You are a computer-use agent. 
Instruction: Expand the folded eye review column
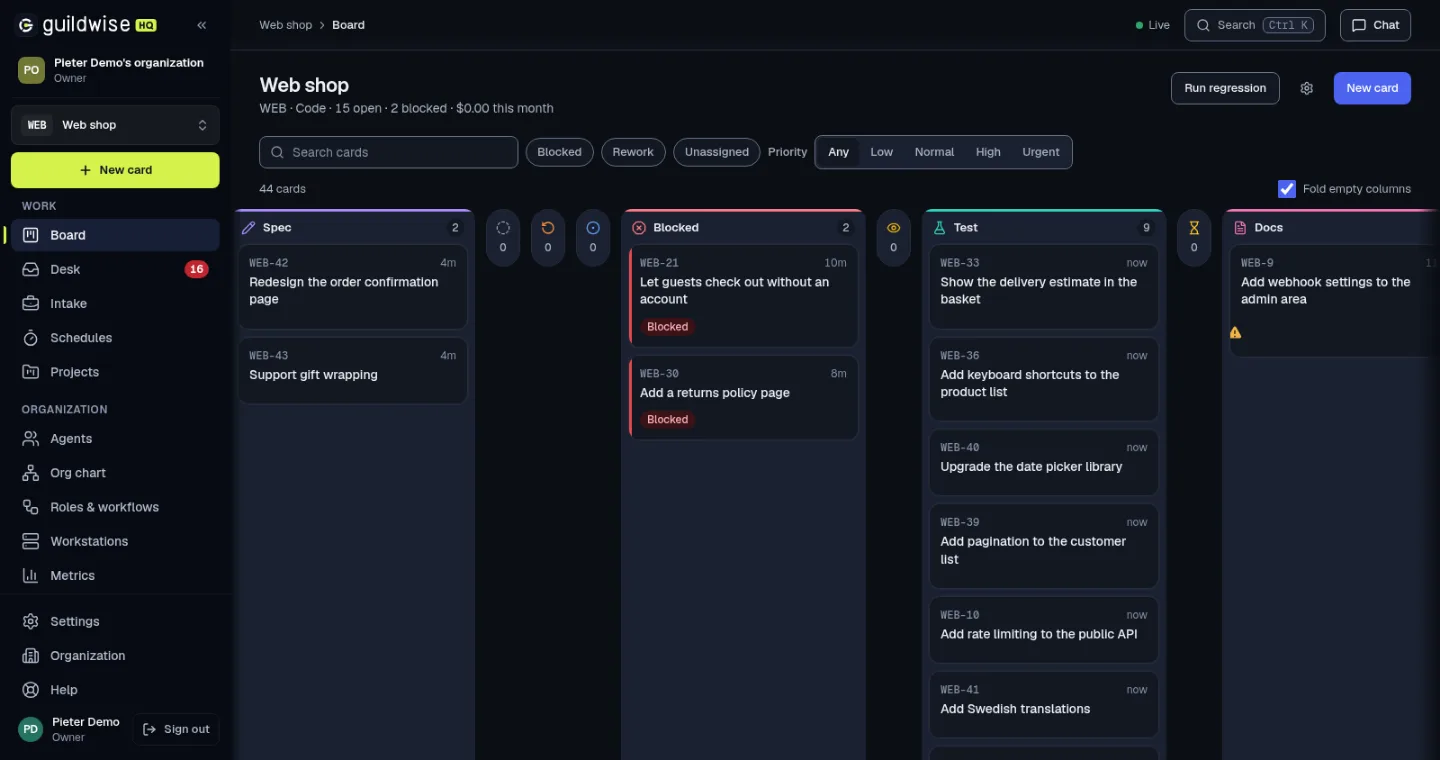(894, 237)
